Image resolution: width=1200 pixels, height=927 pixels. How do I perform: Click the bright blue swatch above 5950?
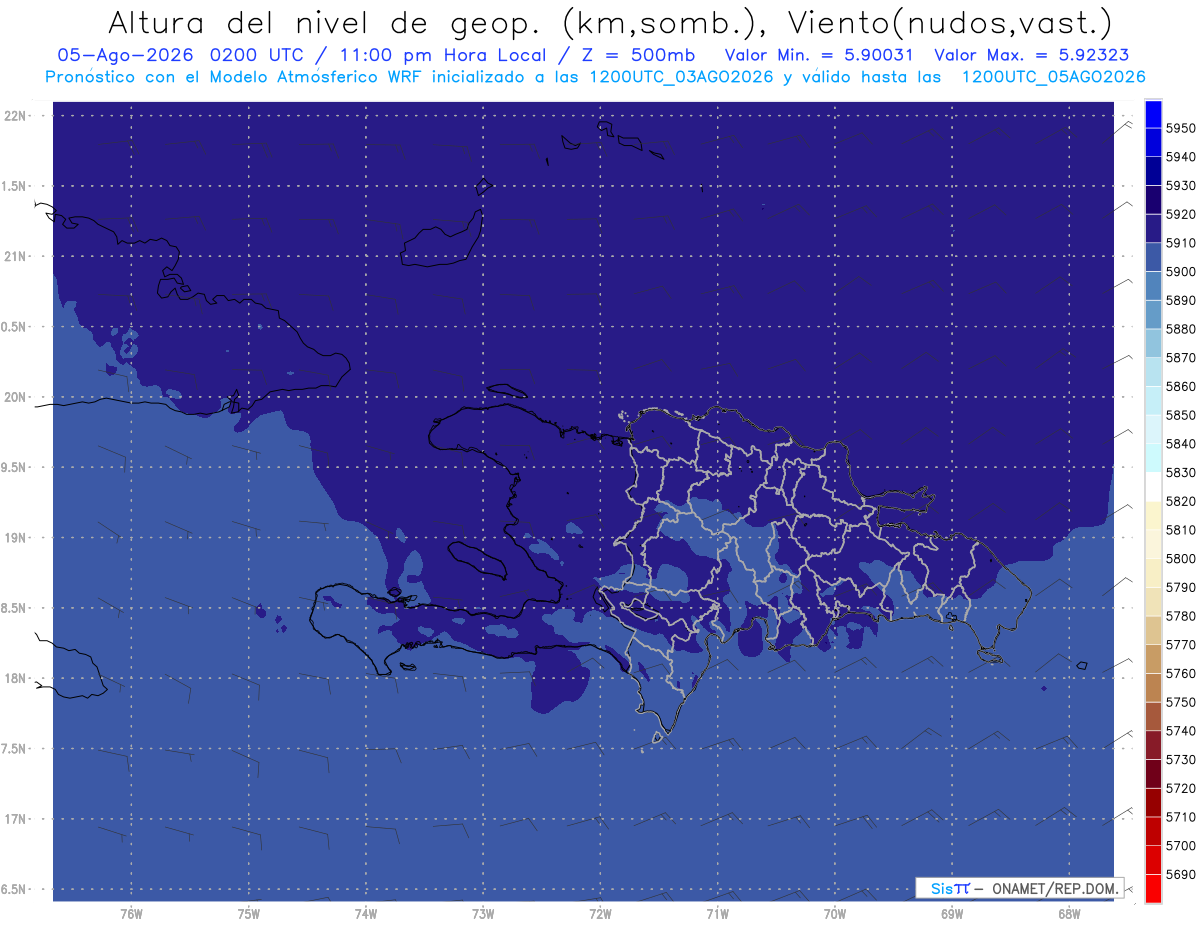click(x=1153, y=114)
